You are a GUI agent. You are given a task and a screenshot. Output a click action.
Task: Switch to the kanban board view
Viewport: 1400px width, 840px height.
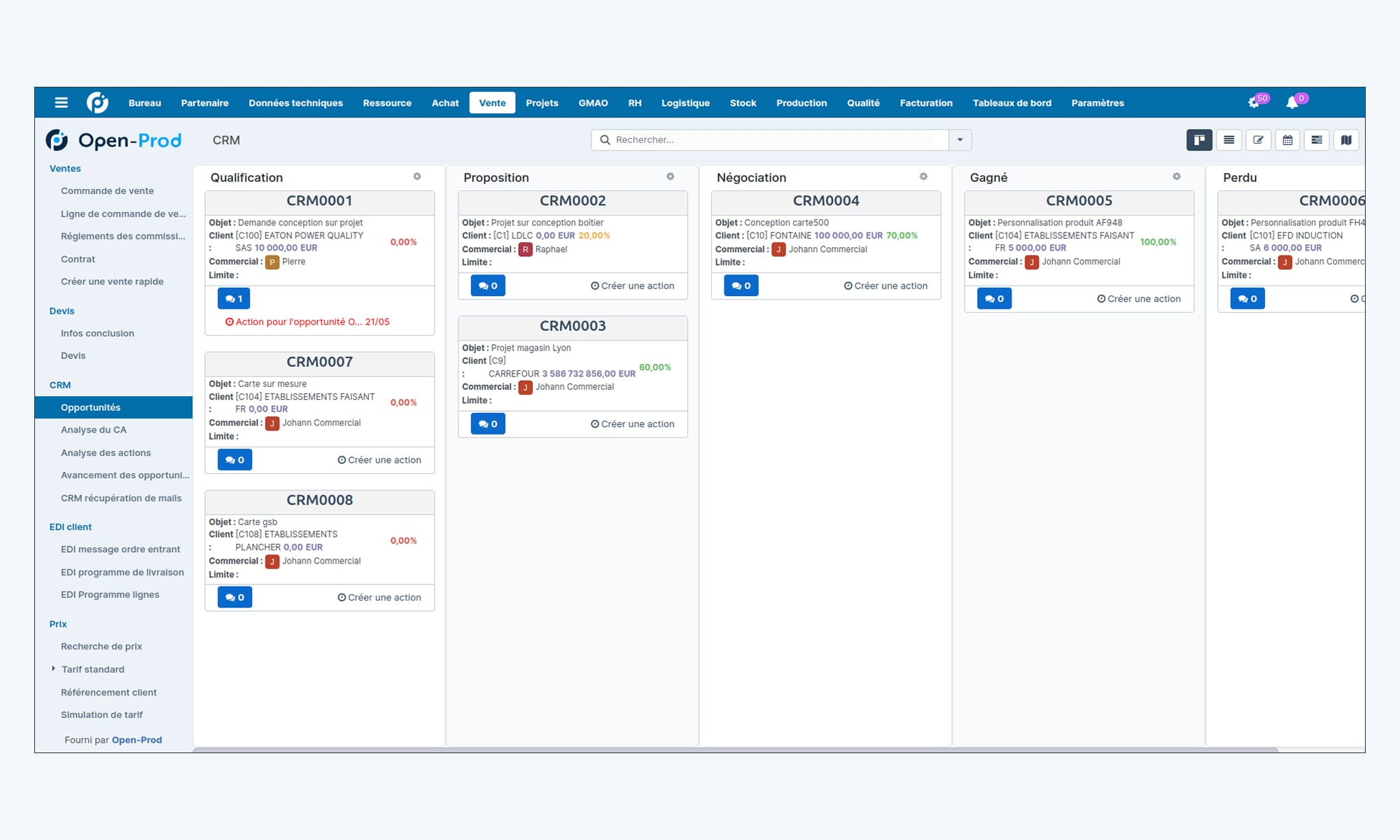pos(1198,140)
